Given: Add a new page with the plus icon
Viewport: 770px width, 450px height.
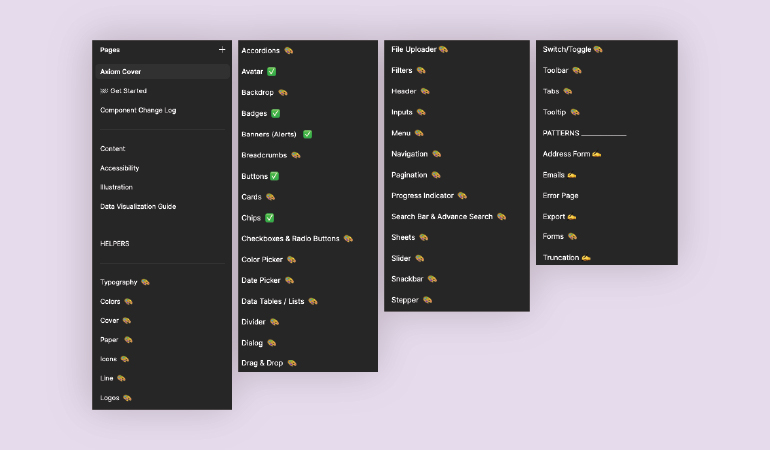Looking at the screenshot, I should (222, 50).
